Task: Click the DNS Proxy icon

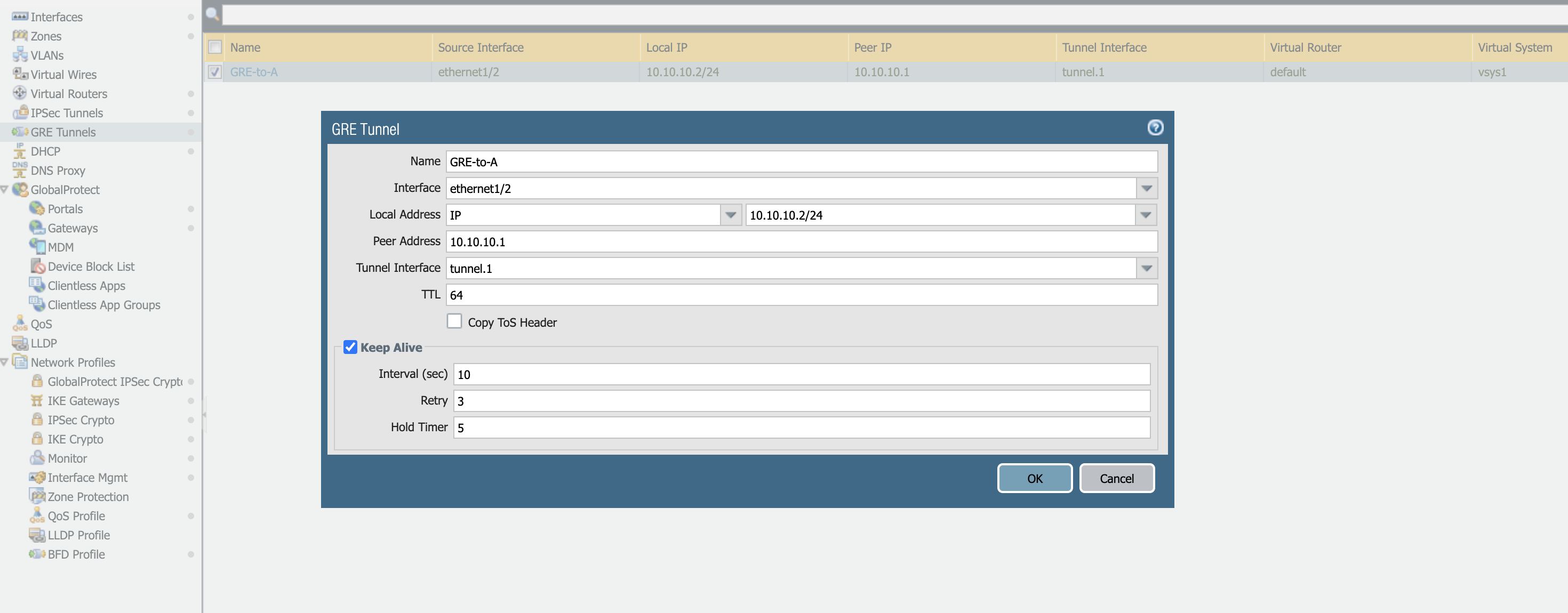Action: 20,170
